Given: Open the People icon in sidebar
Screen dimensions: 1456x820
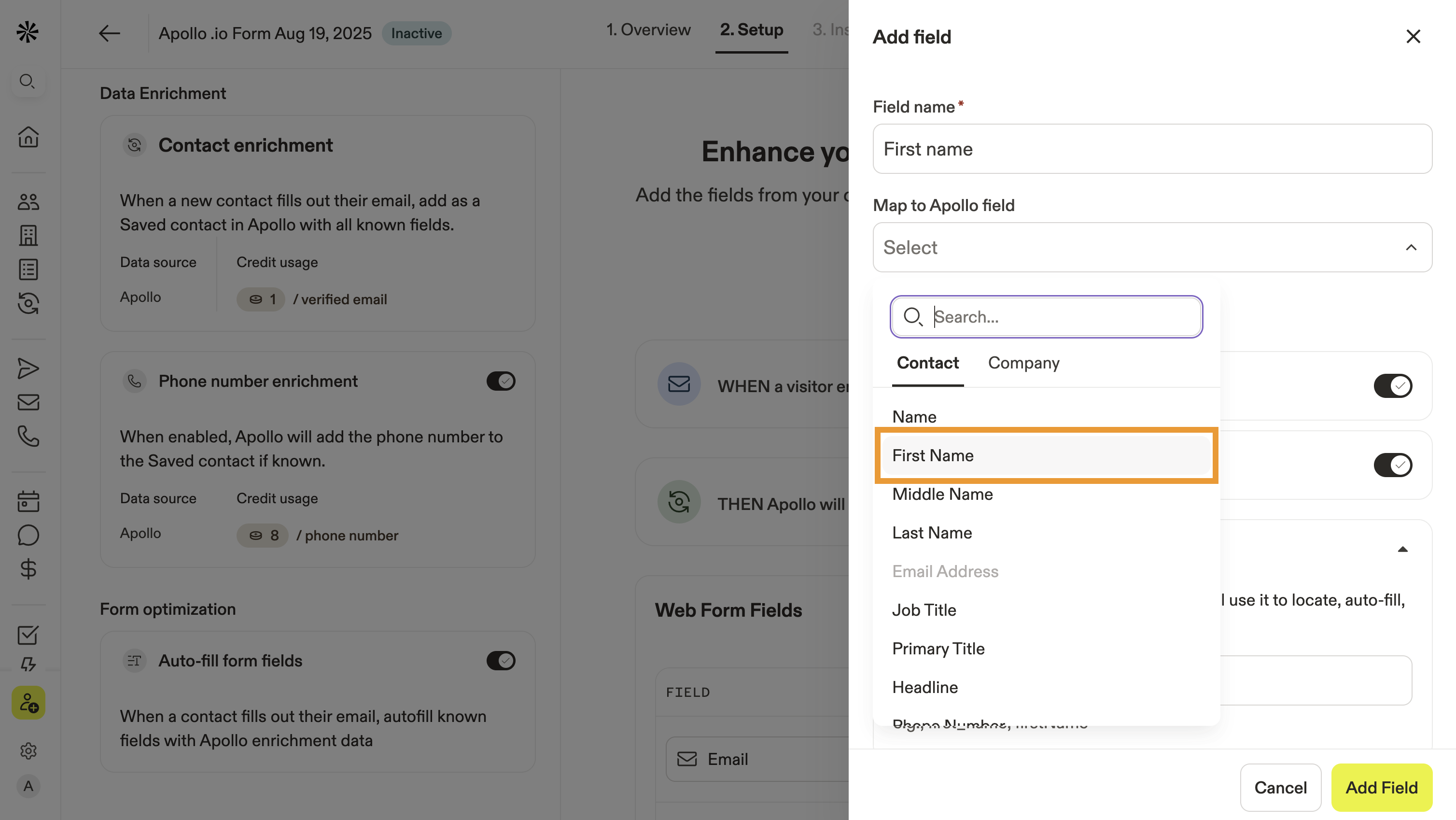Looking at the screenshot, I should [x=28, y=202].
